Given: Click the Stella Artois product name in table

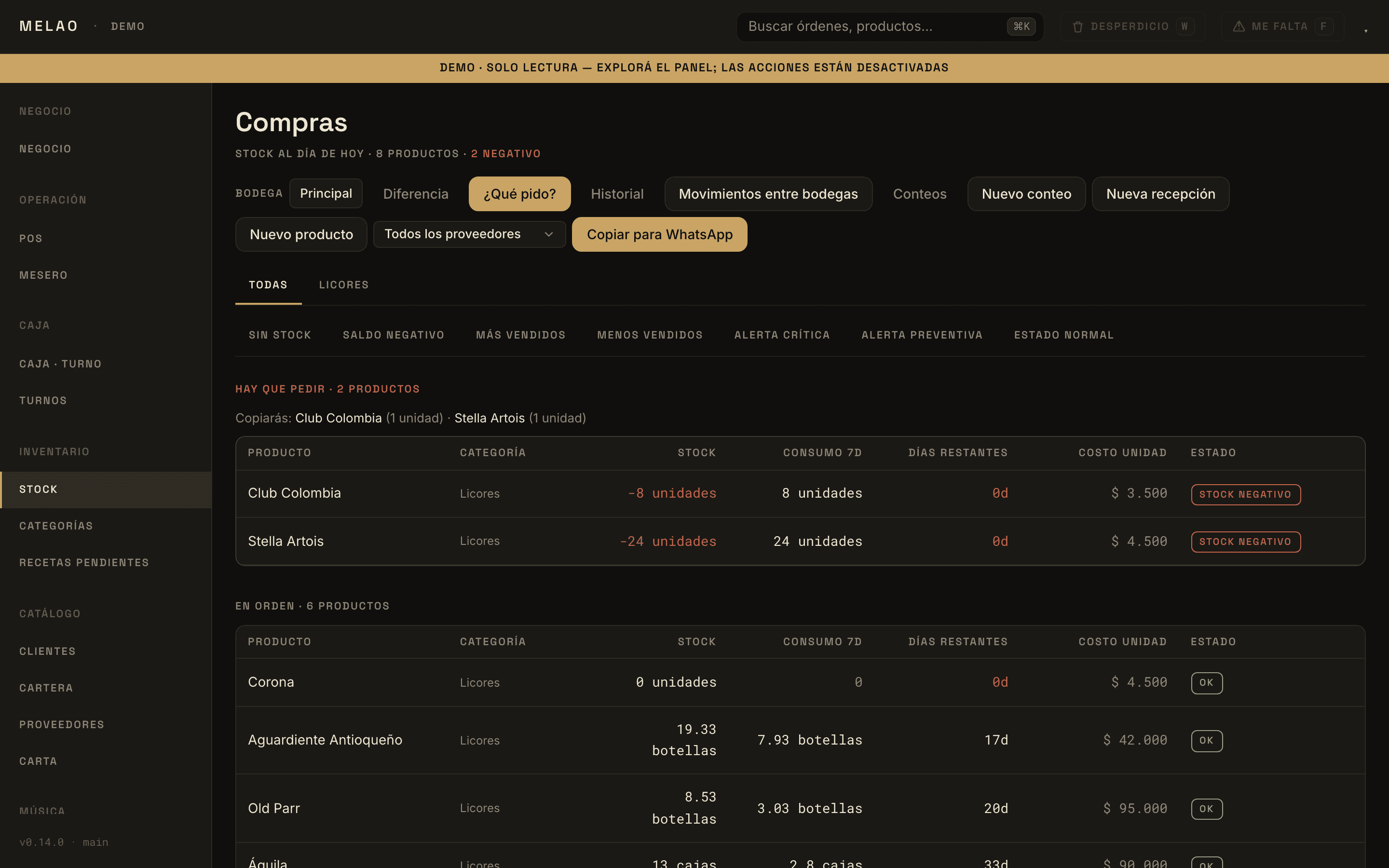Looking at the screenshot, I should pyautogui.click(x=286, y=542).
